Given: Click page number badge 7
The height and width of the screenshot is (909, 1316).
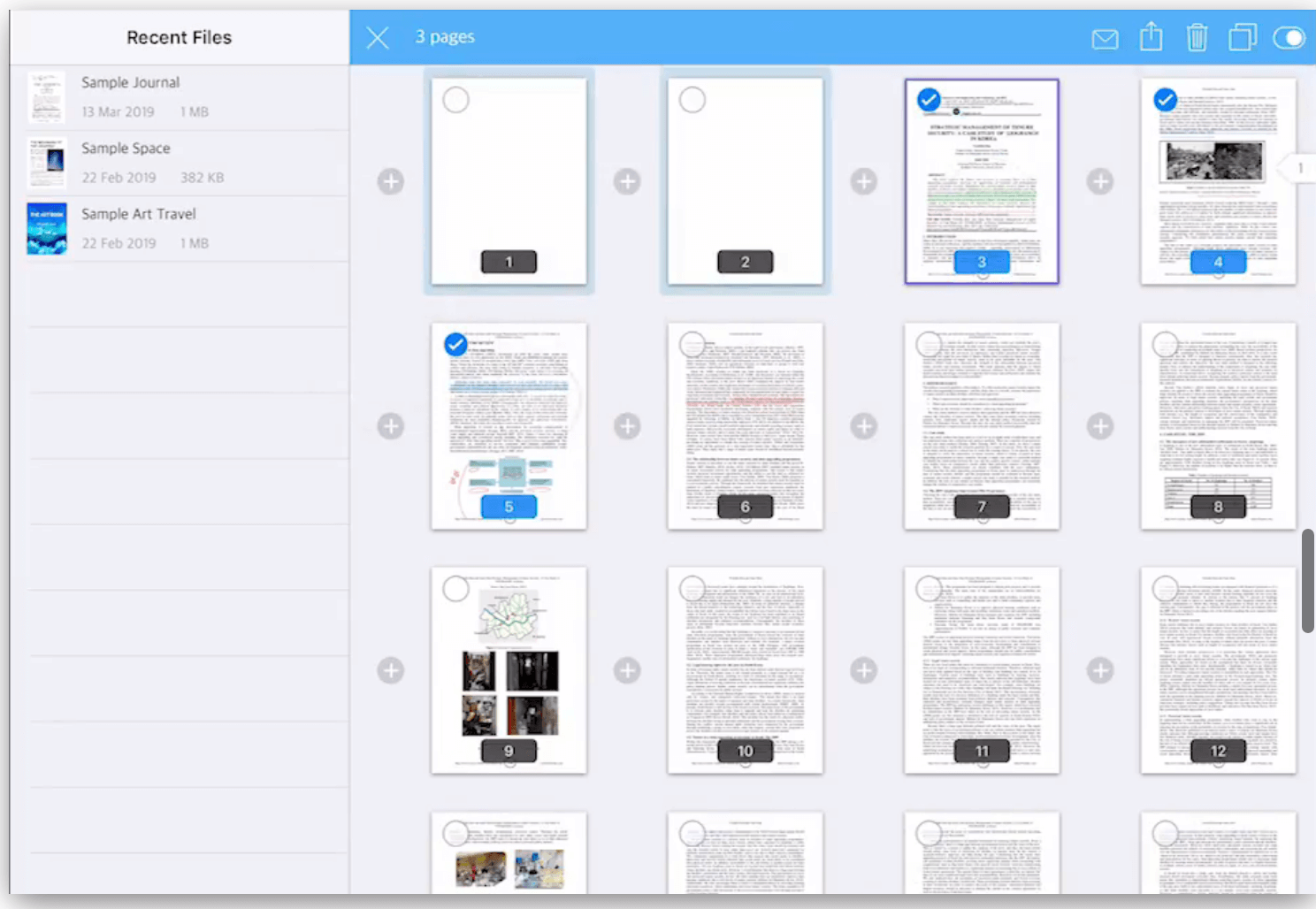Looking at the screenshot, I should [x=982, y=507].
